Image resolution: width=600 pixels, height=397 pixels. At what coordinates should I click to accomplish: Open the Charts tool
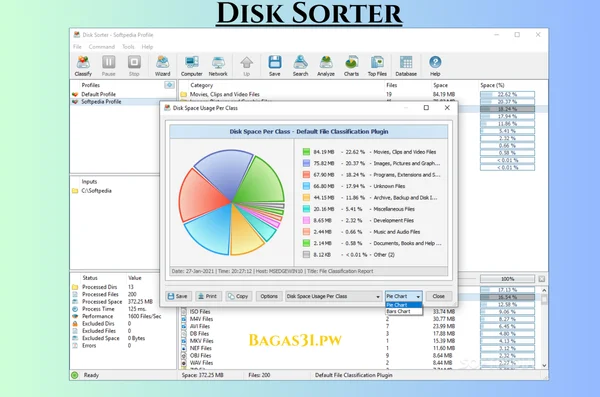(x=351, y=65)
